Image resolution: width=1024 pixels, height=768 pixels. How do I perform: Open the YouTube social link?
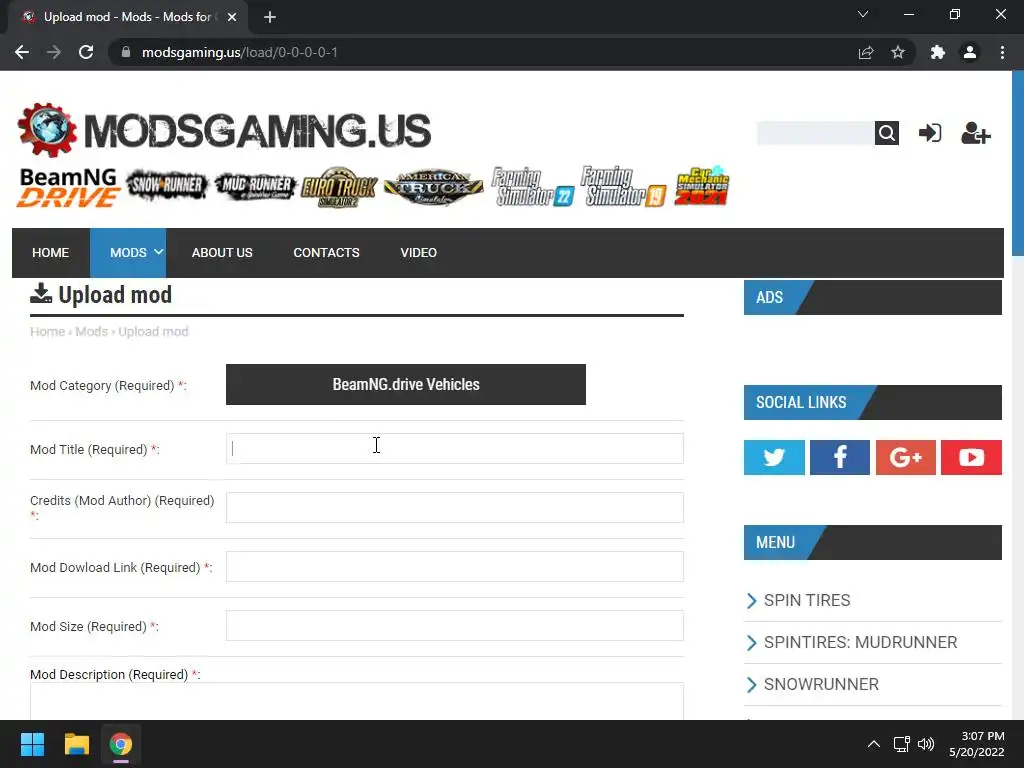[971, 457]
